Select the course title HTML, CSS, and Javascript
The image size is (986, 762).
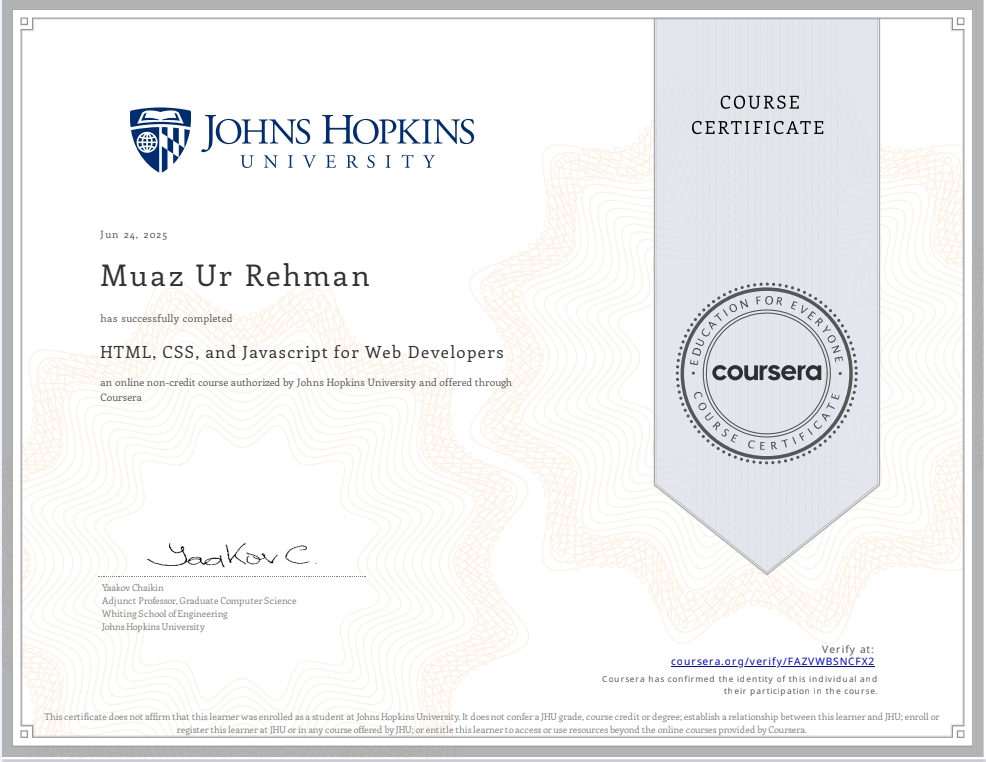pyautogui.click(x=300, y=352)
